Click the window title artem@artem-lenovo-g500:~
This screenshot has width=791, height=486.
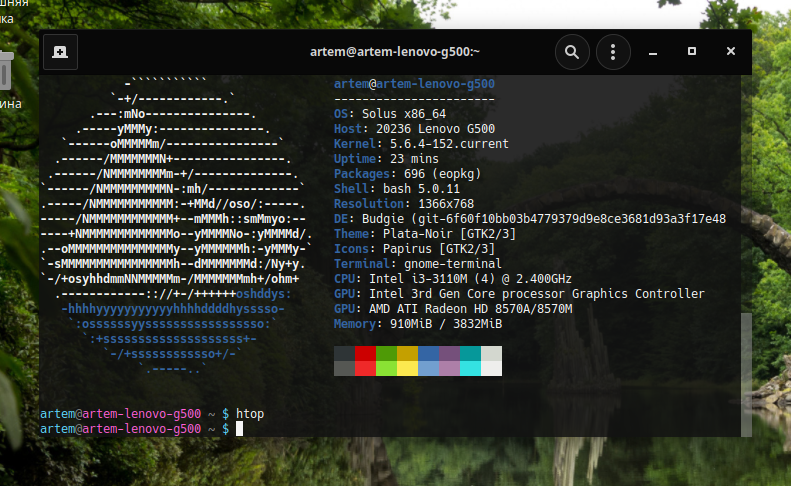click(394, 51)
